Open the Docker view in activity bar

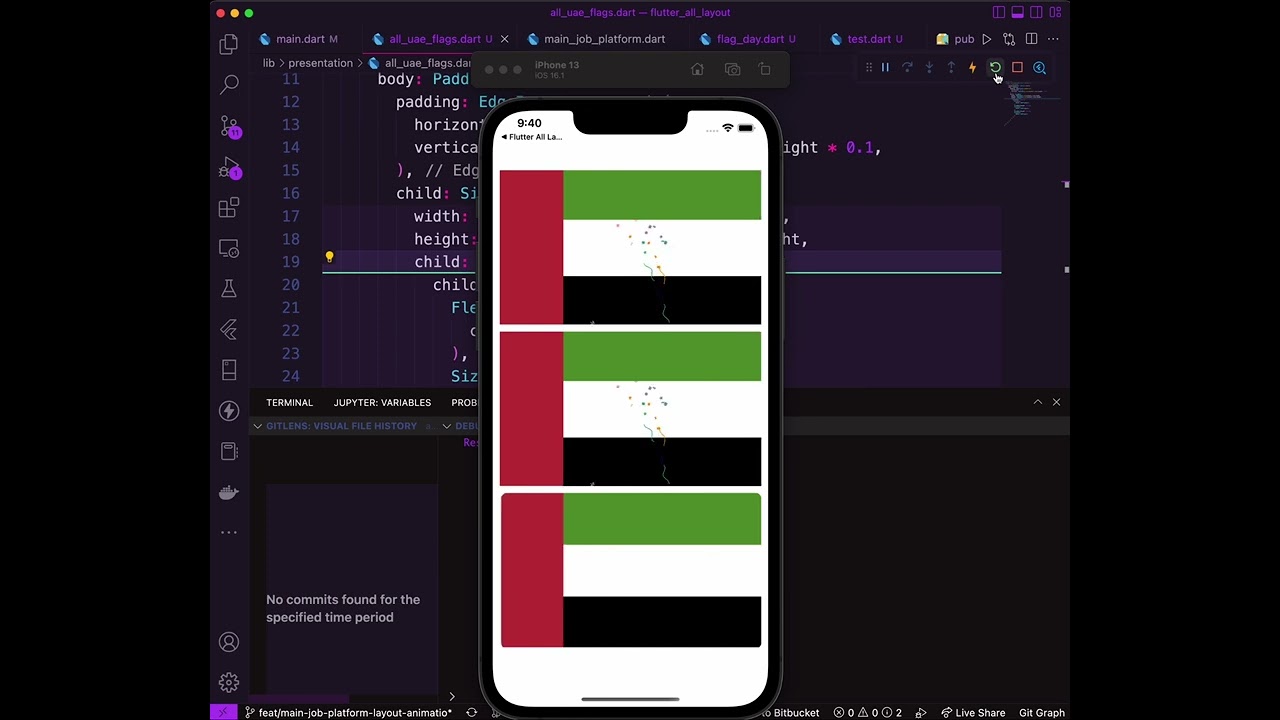229,492
